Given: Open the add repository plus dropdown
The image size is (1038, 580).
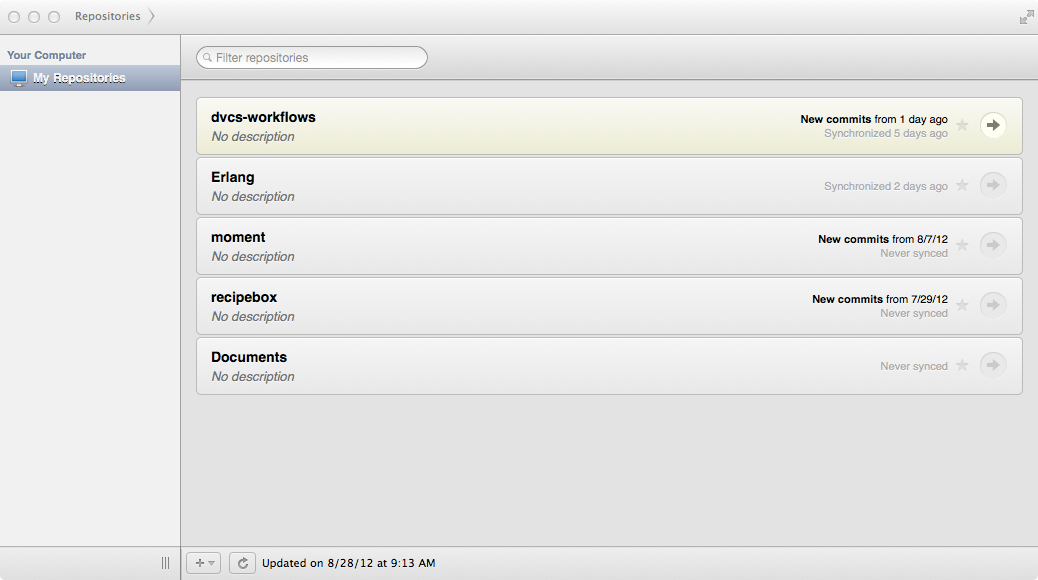Looking at the screenshot, I should point(203,563).
